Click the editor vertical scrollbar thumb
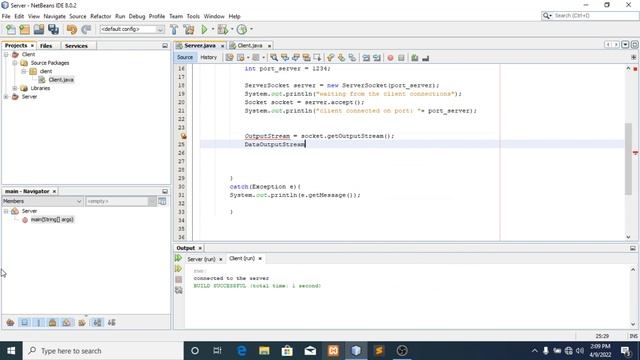Viewport: 640px width, 360px height. (x=628, y=159)
